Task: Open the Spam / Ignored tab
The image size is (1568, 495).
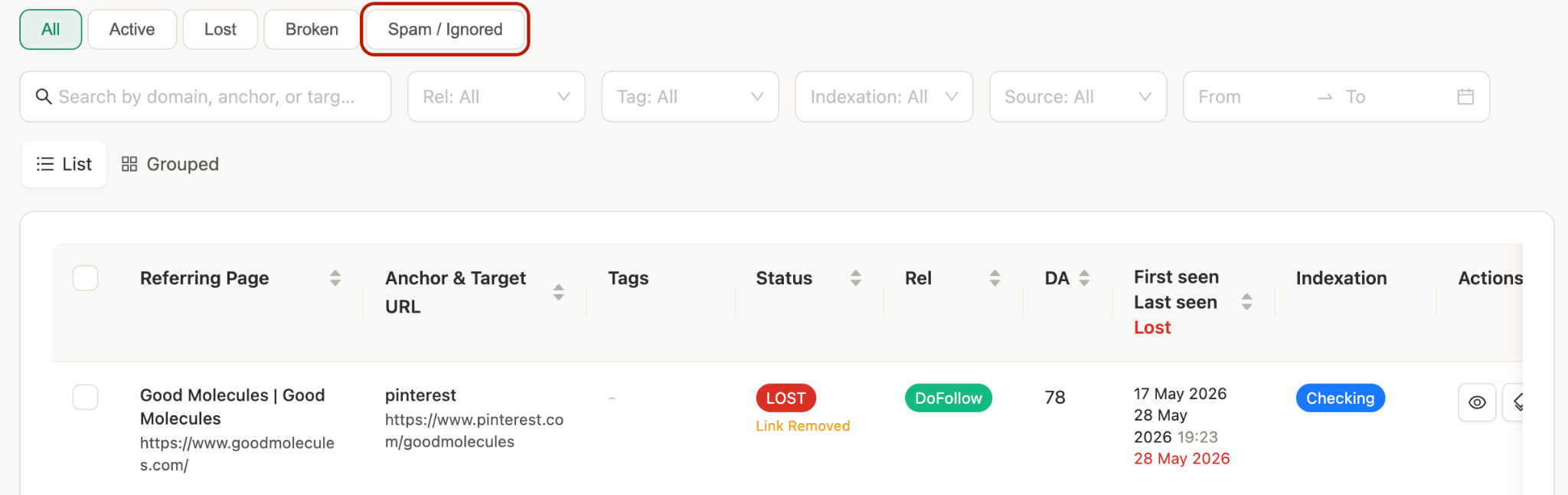Action: [x=445, y=29]
